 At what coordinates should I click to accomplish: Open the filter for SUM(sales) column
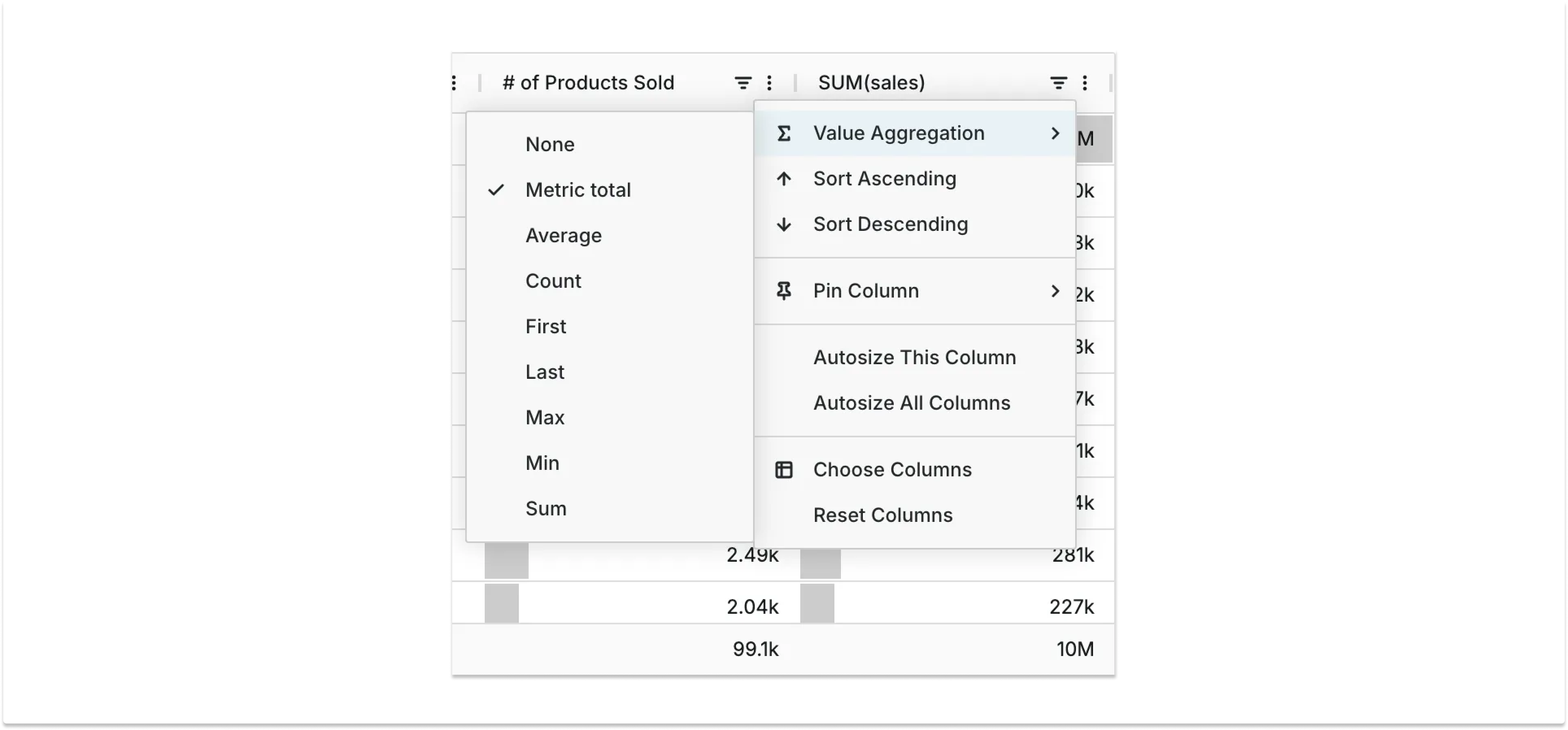point(1058,82)
